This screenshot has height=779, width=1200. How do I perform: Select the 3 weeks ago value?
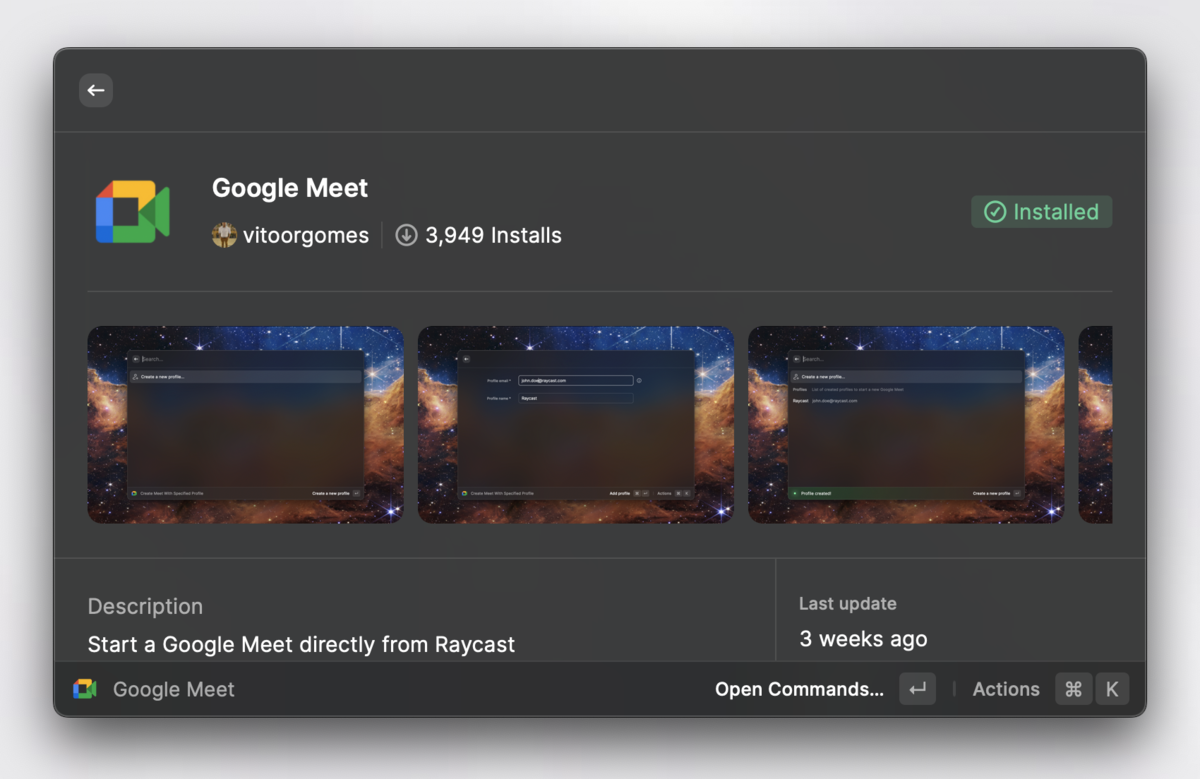click(864, 639)
